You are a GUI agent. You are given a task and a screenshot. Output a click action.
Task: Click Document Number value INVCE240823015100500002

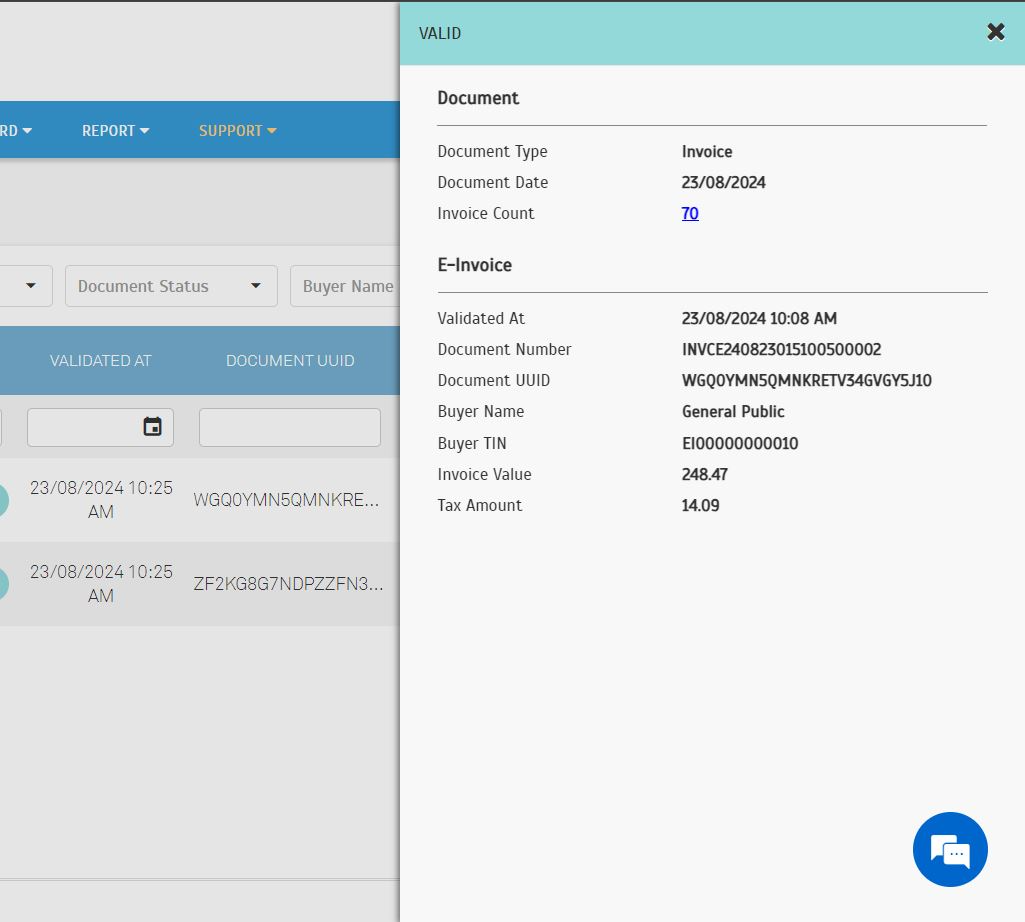[781, 350]
